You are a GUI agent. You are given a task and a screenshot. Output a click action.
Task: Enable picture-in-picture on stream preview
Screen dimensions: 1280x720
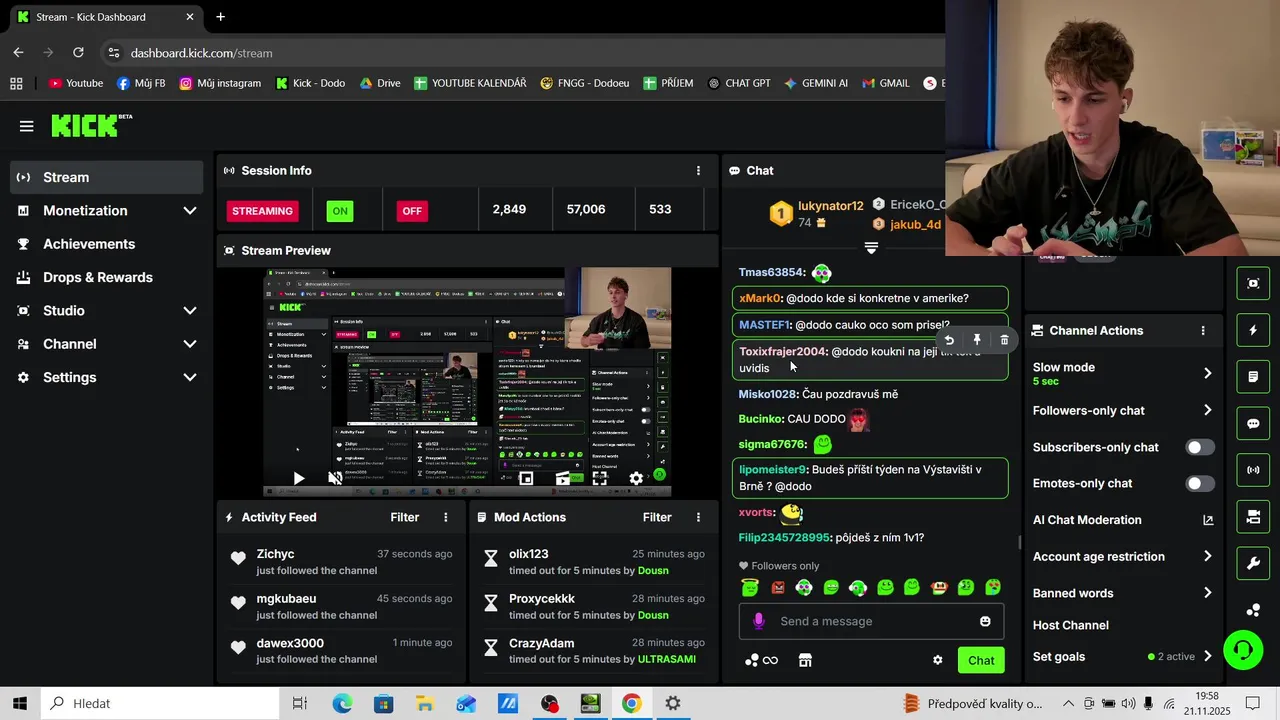[526, 479]
